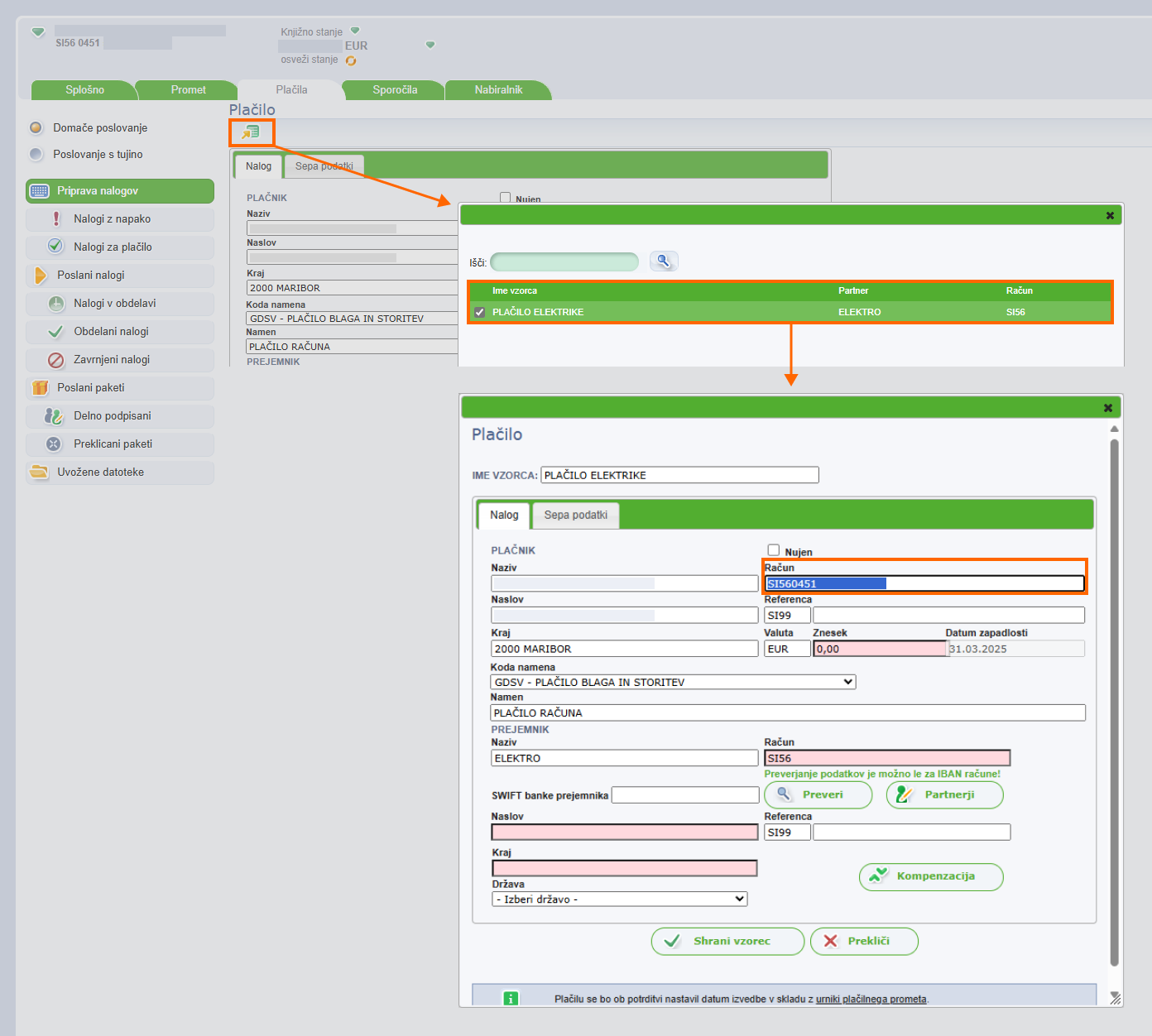Select Domače poslovanje radio option
Screen dimensions: 1152x1036
pos(36,128)
